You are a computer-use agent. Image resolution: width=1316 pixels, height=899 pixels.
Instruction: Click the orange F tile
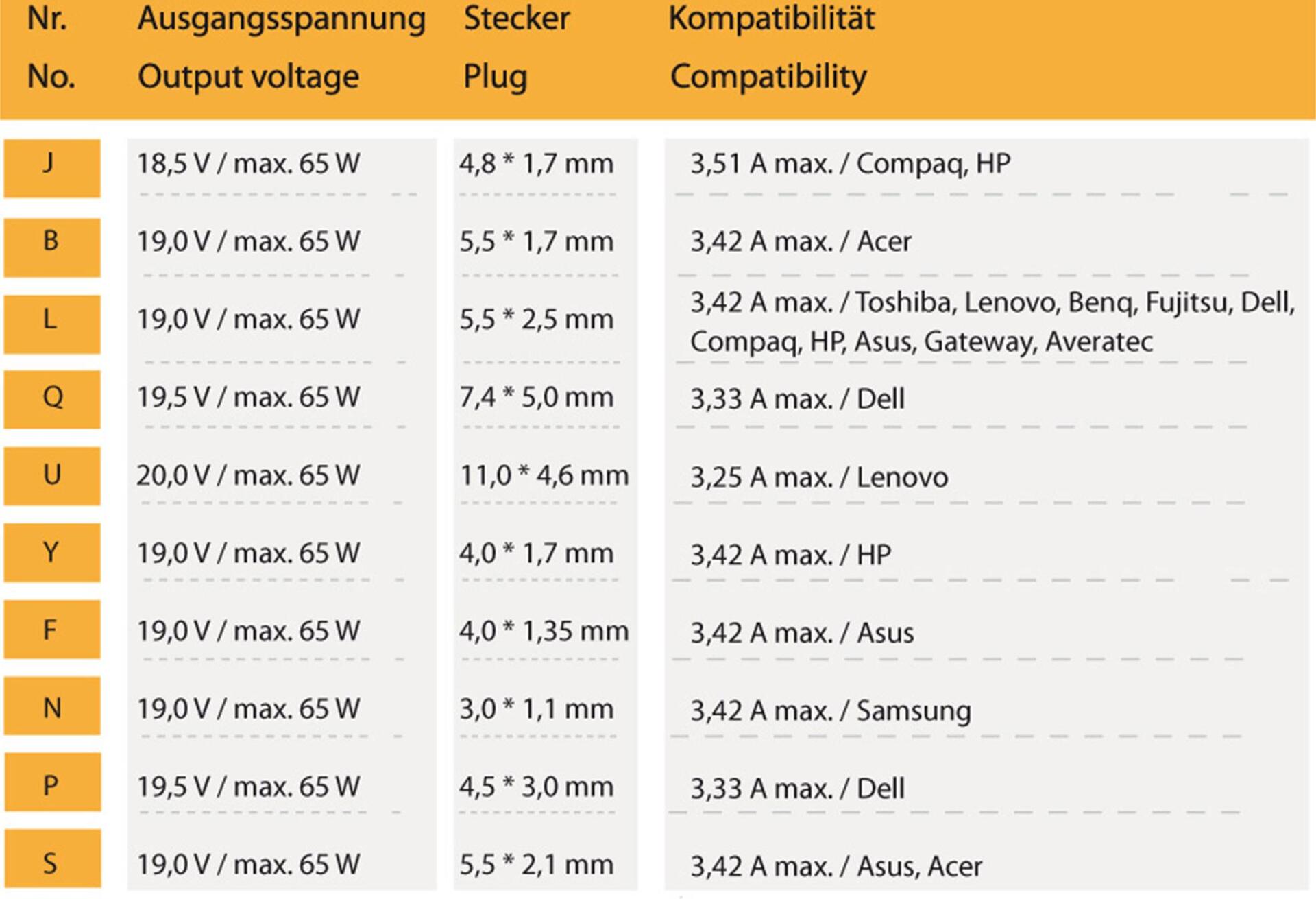tap(52, 630)
